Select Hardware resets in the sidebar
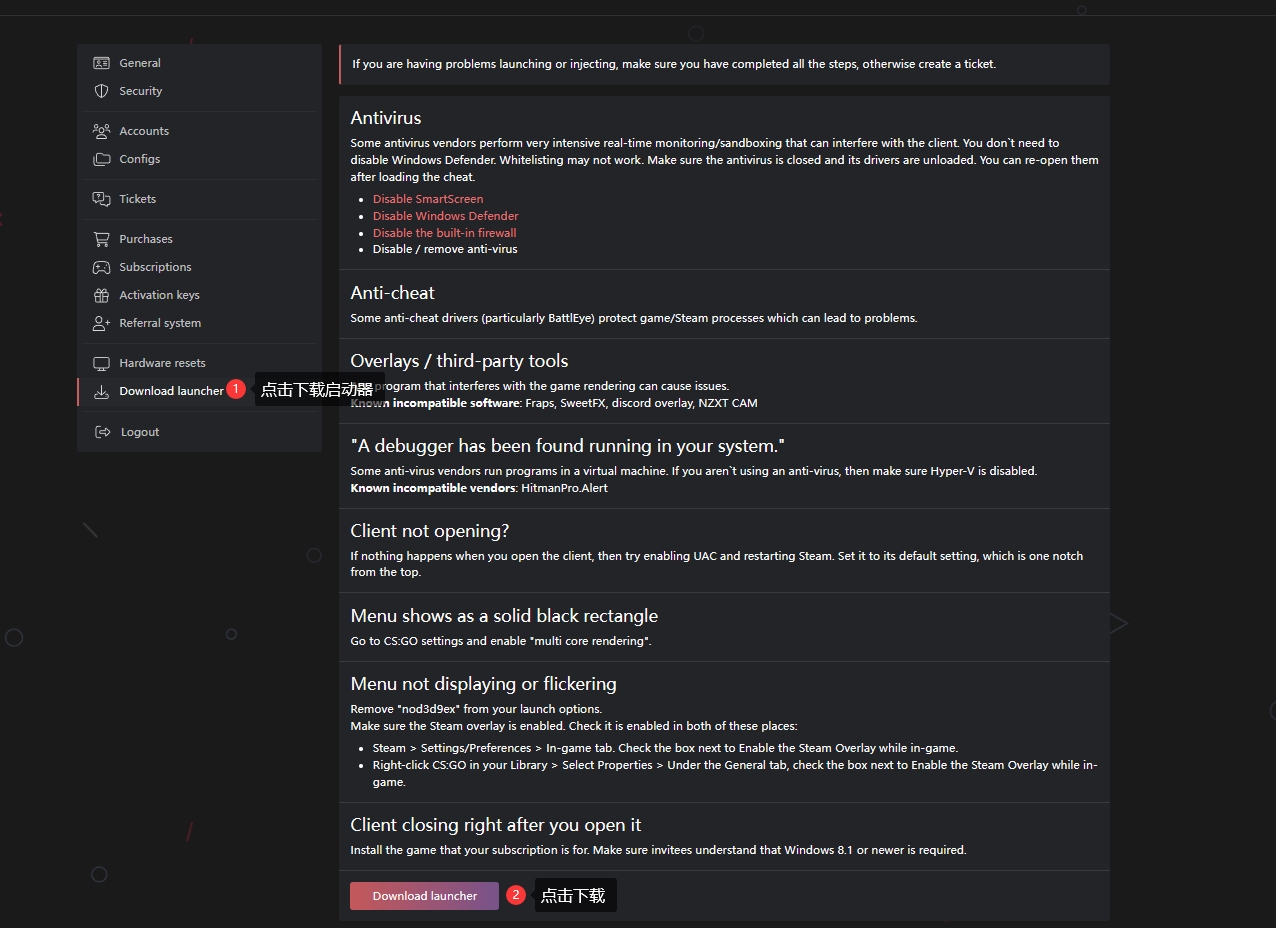The width and height of the screenshot is (1276, 928). (162, 363)
